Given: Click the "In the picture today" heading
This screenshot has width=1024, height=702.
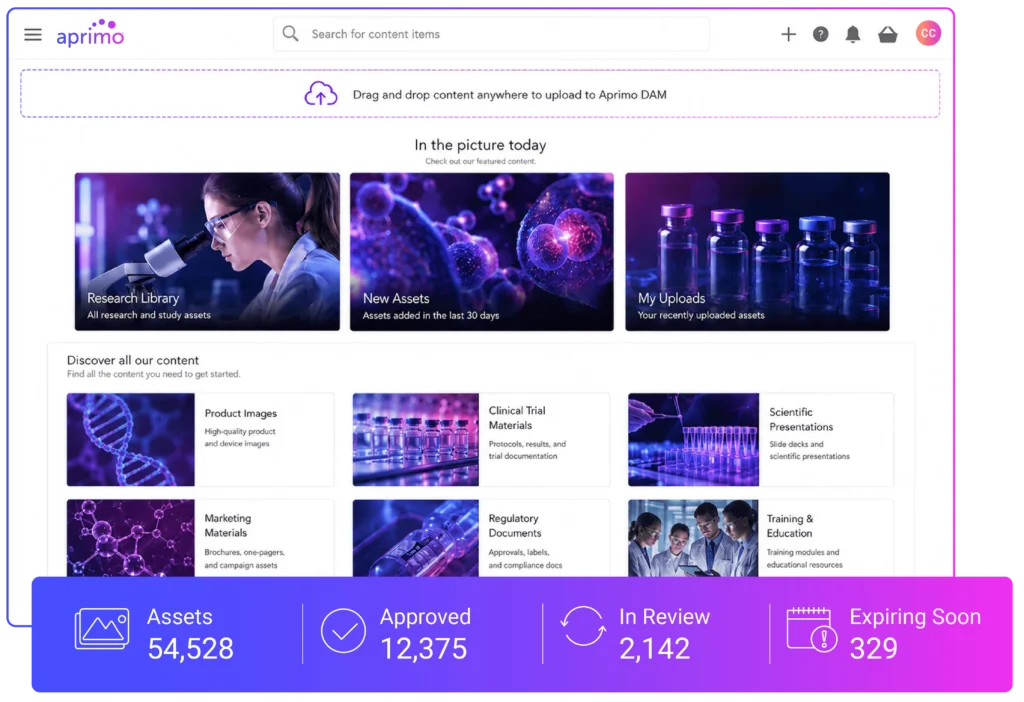Looking at the screenshot, I should click(x=480, y=144).
